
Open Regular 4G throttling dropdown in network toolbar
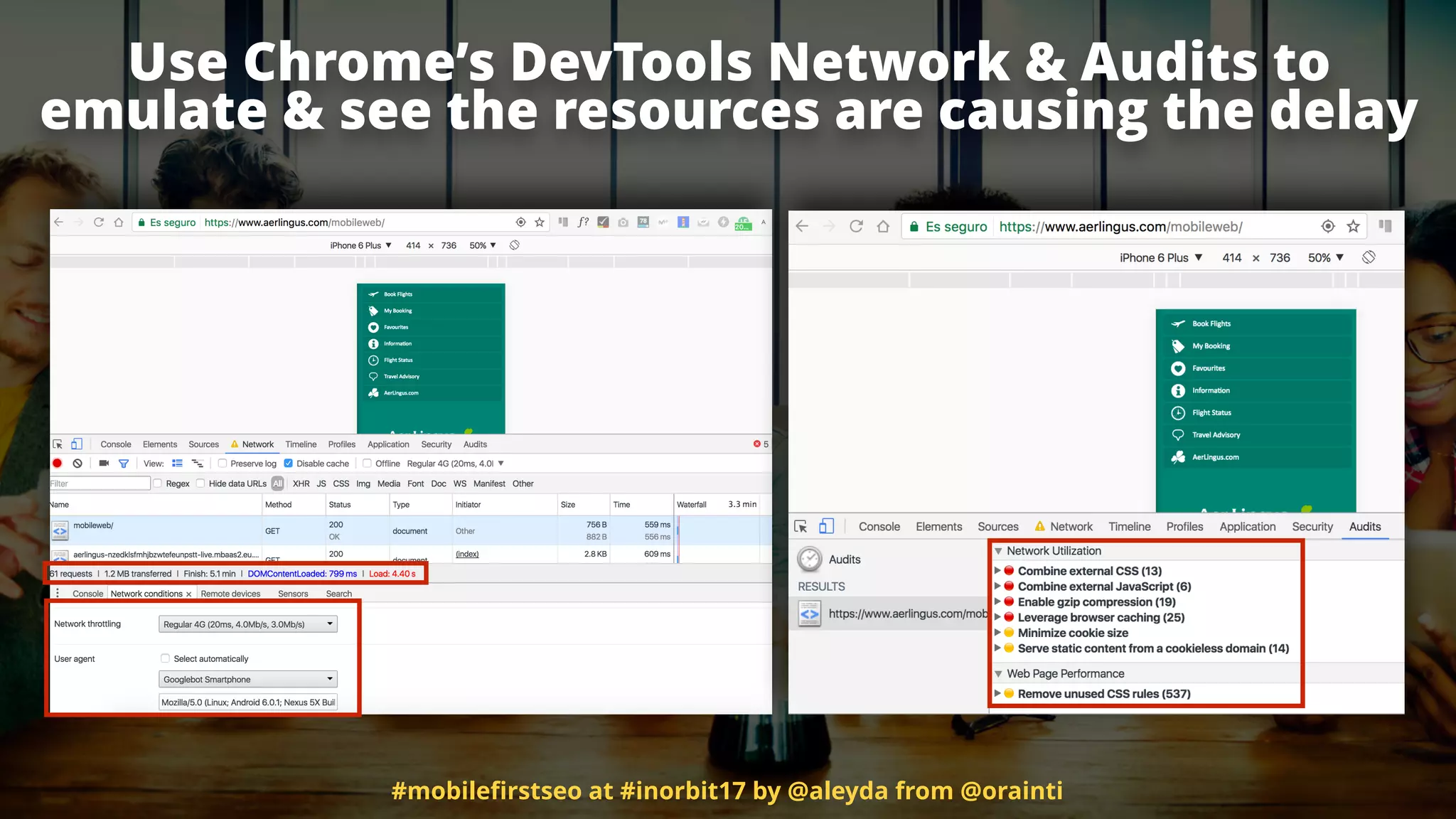pyautogui.click(x=456, y=464)
